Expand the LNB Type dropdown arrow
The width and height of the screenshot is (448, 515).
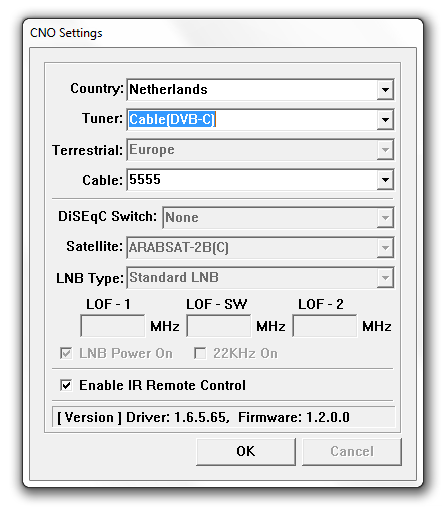[385, 278]
